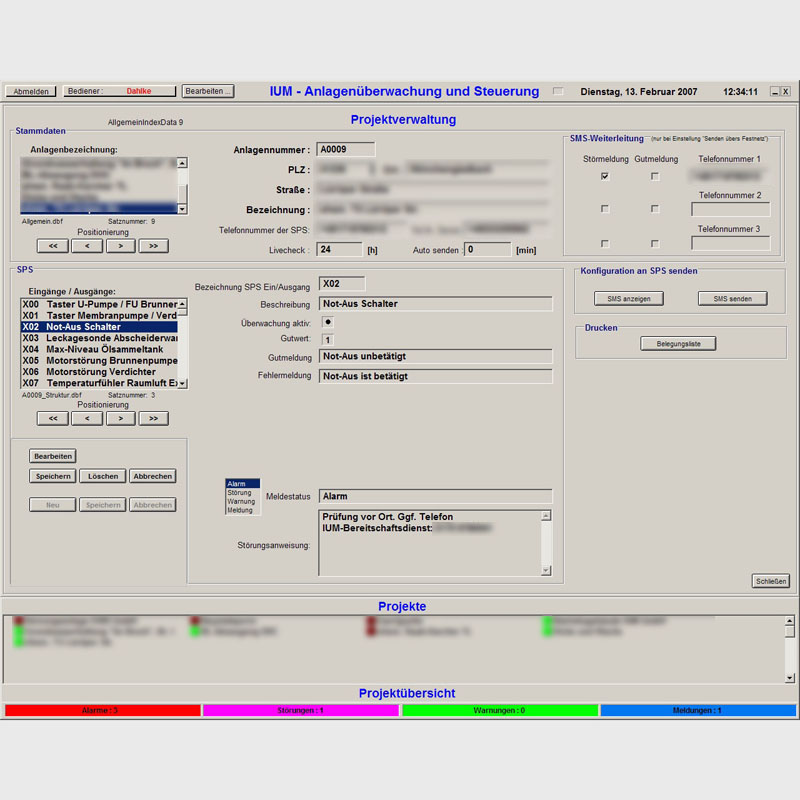The width and height of the screenshot is (800, 800).
Task: Uncheck Störmeldung for Telefonnummer 1
Action: click(x=605, y=176)
